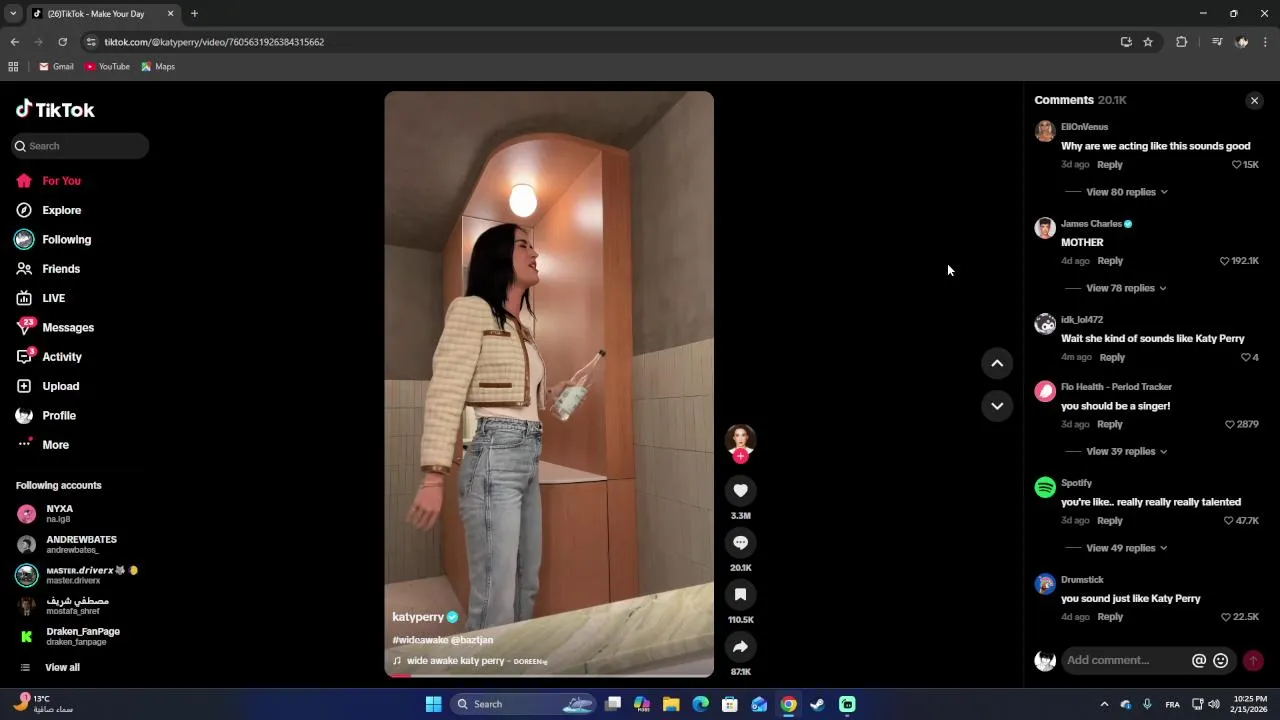Like idk_lol472 comment heart
Screen dimensions: 1280x720
(1245, 358)
